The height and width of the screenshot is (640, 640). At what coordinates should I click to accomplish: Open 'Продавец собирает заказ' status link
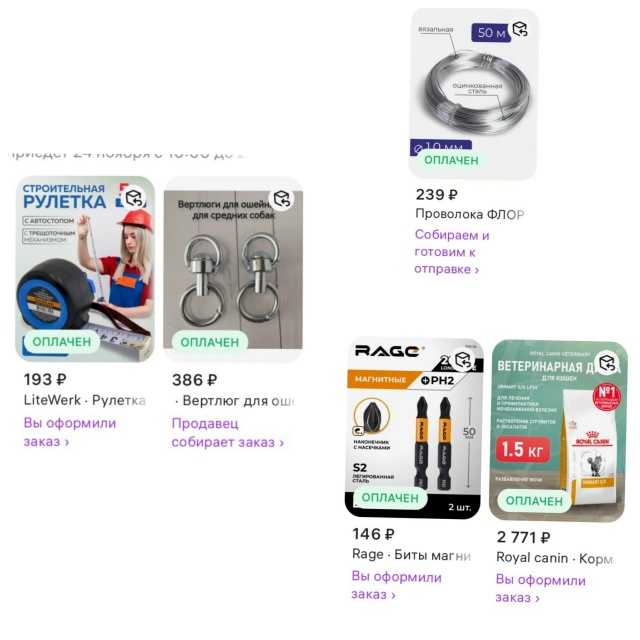[x=227, y=433]
